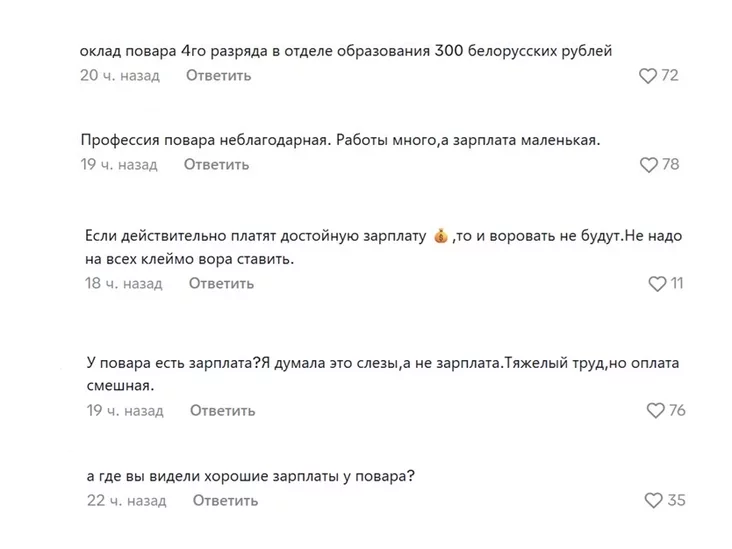Reply to the comment posted 22 ч. назад
The height and width of the screenshot is (549, 732).
pos(225,500)
